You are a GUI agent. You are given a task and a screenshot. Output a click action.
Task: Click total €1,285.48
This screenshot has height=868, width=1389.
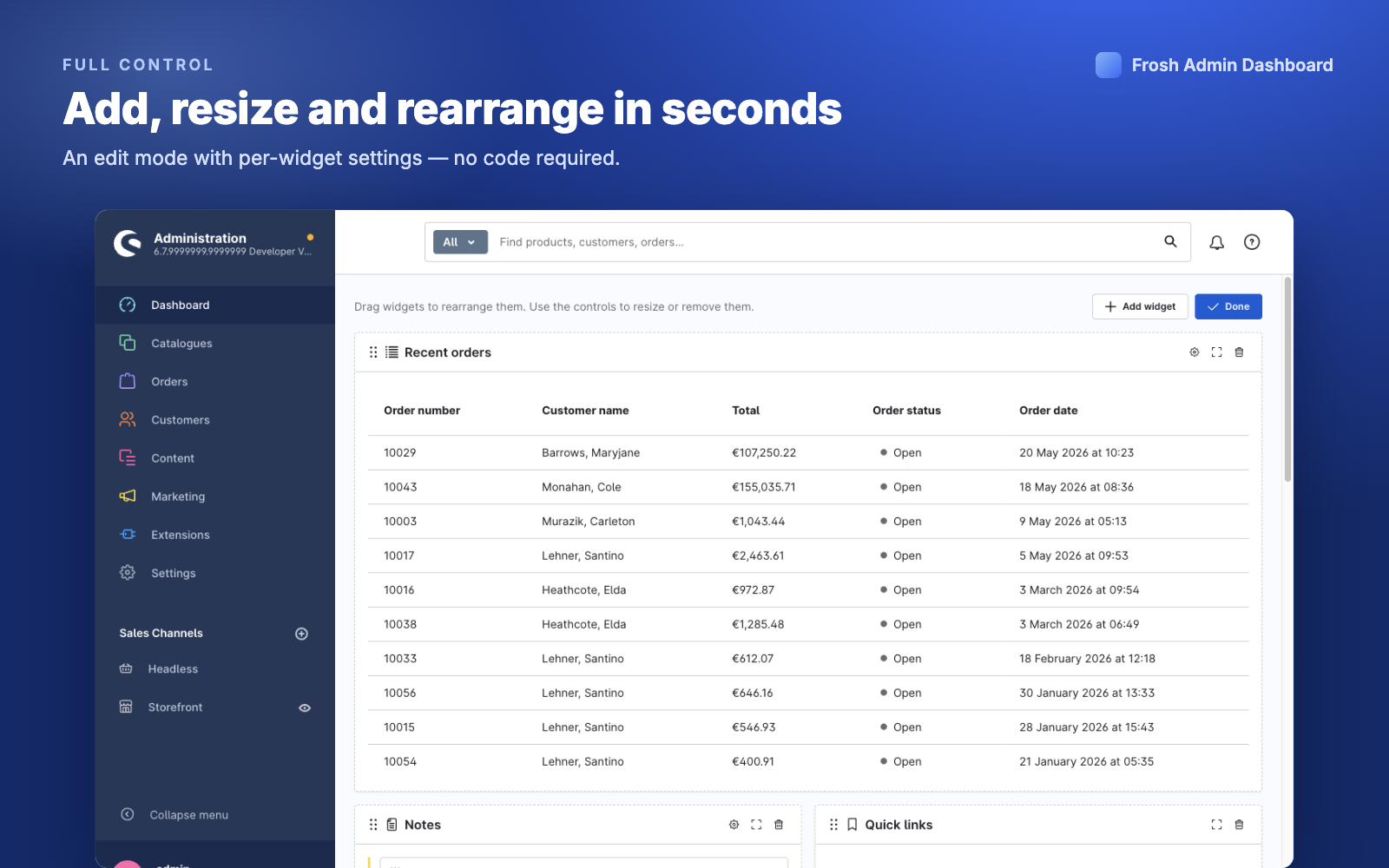click(758, 624)
